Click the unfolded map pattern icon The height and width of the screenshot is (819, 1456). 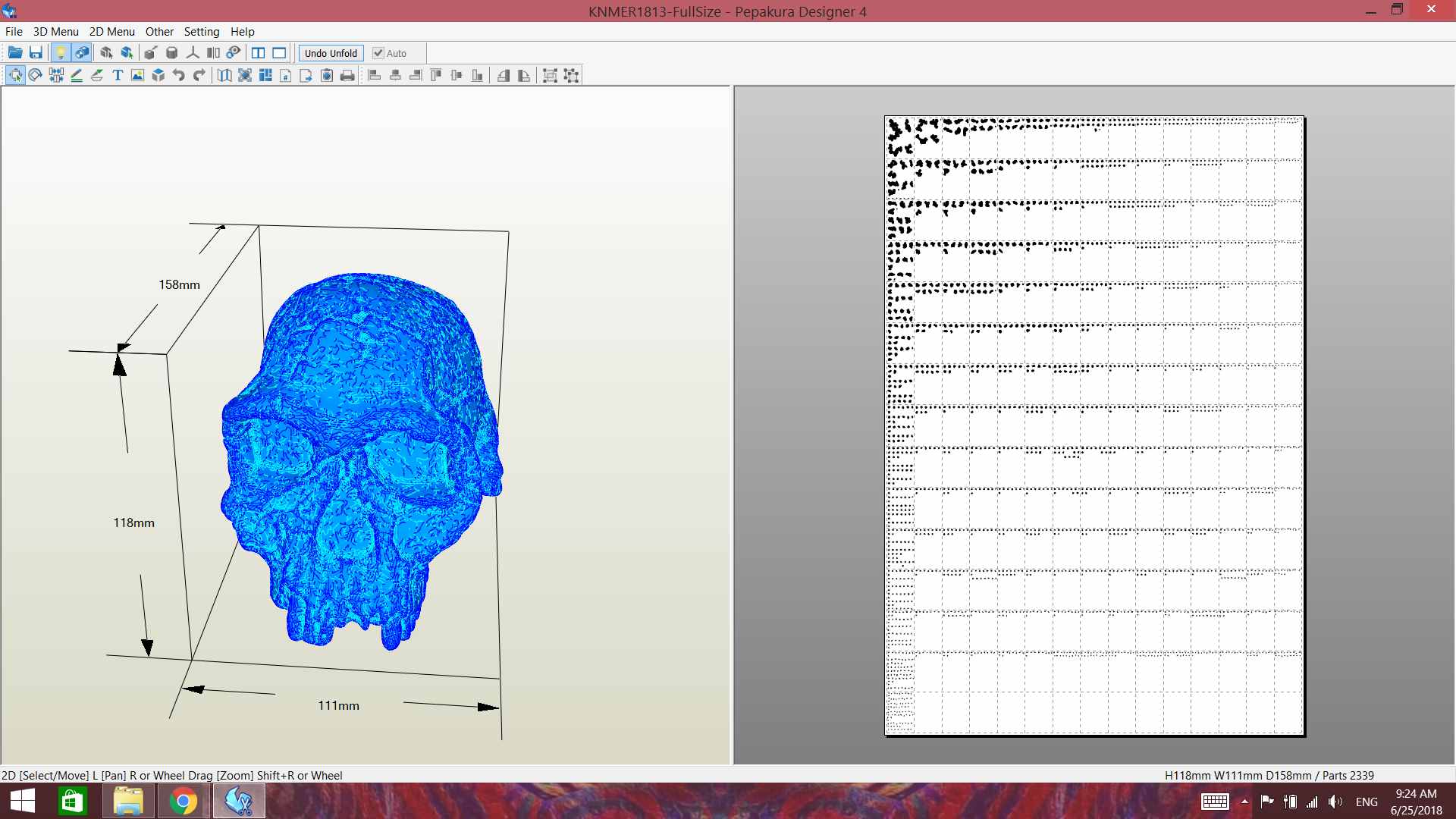click(x=224, y=75)
